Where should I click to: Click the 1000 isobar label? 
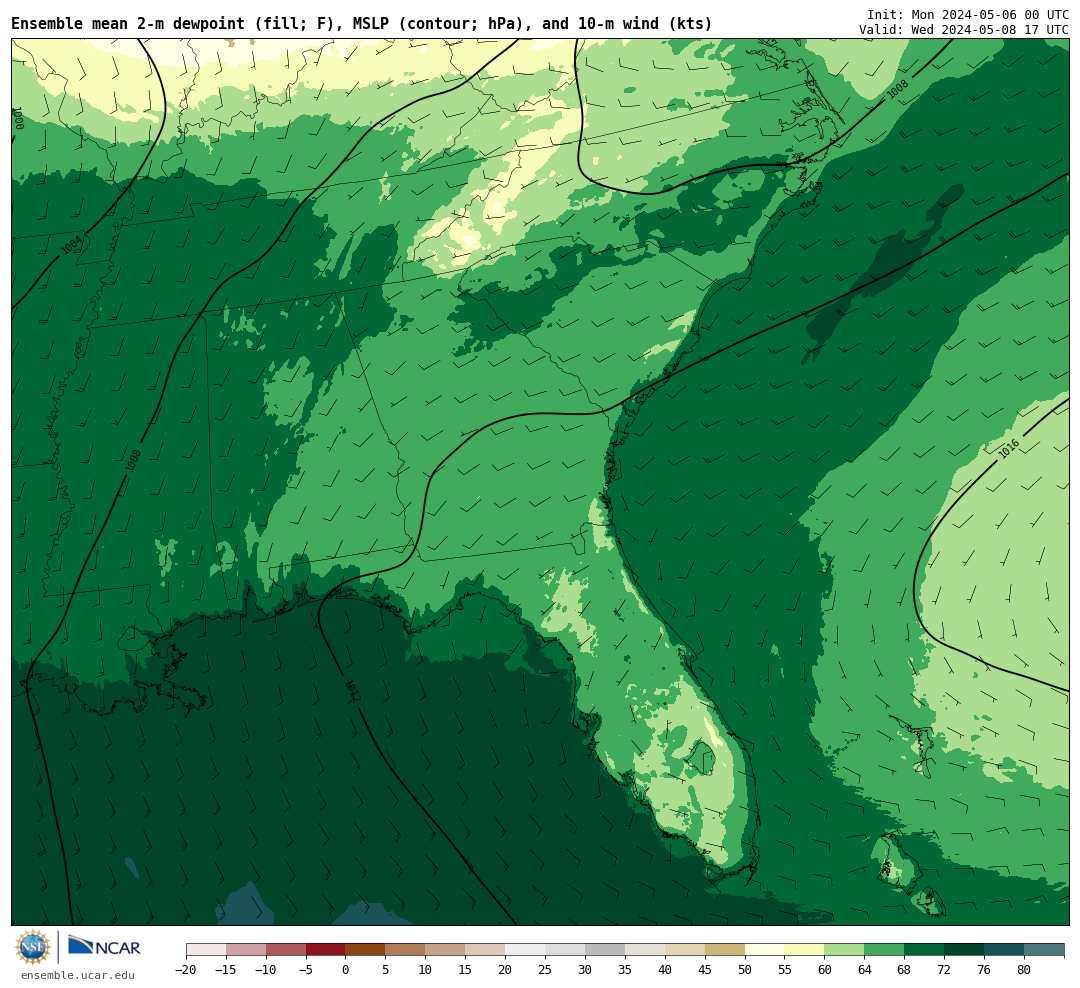(19, 118)
